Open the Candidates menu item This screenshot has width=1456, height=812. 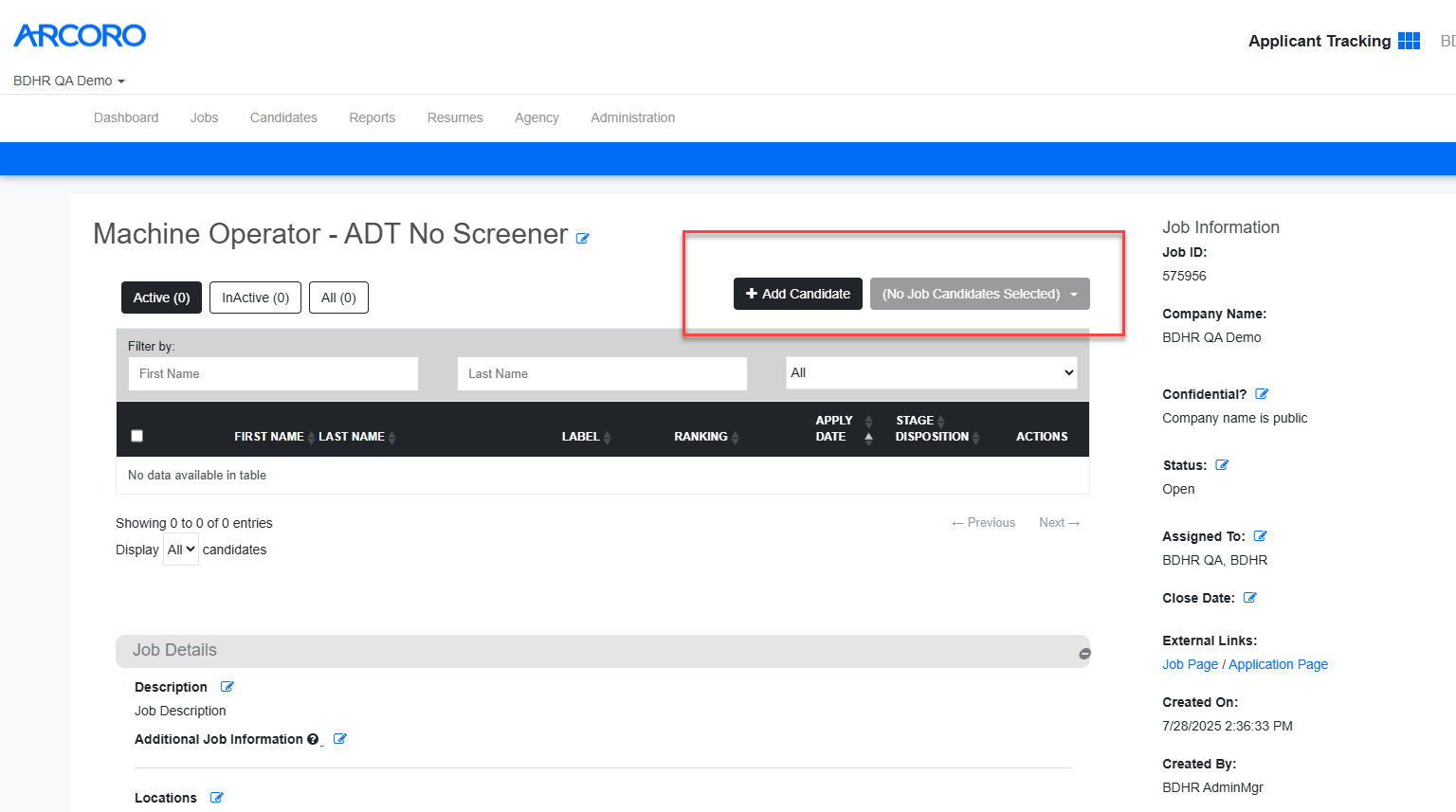point(283,117)
